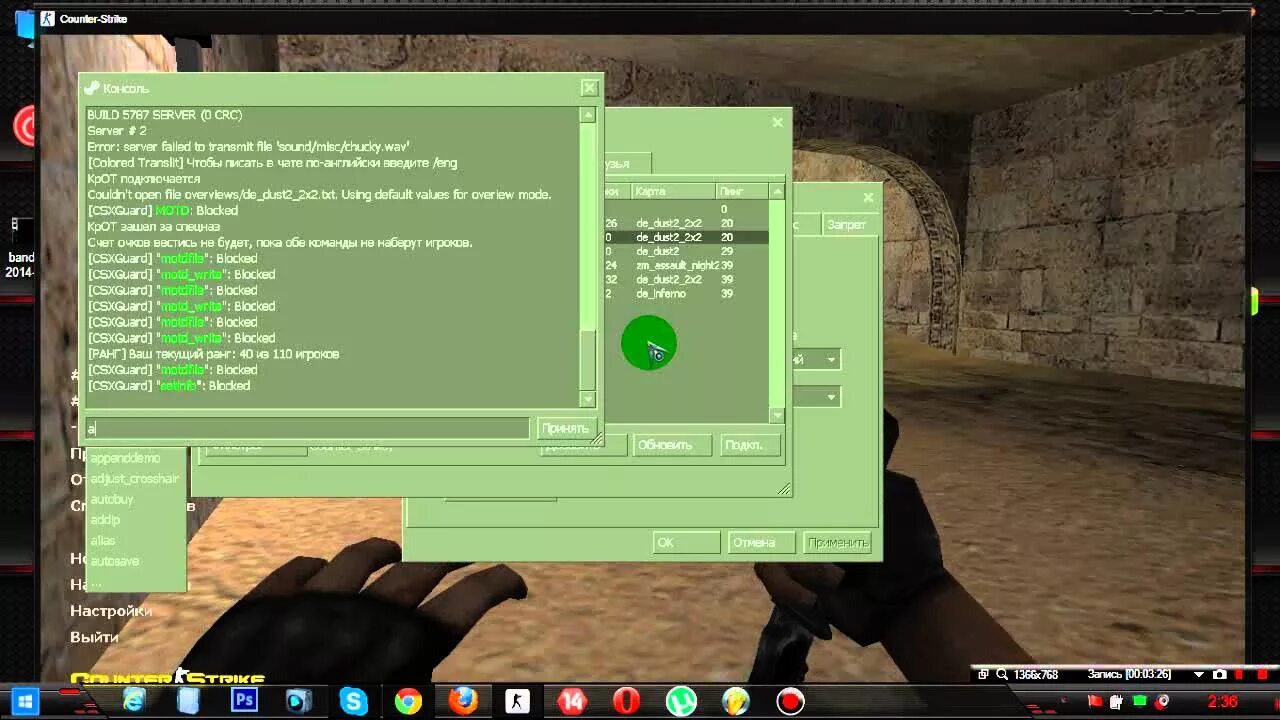1280x720 pixels.
Task: Open Internet Explorer from the taskbar
Action: click(x=133, y=701)
